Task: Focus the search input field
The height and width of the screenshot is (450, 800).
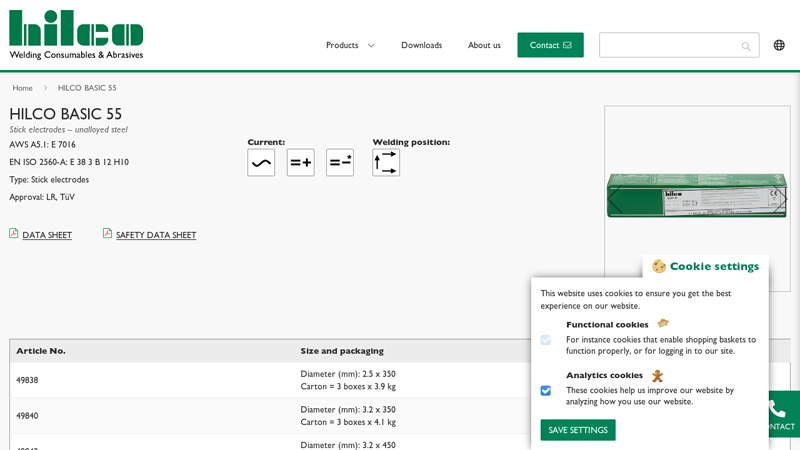Action: tap(668, 45)
